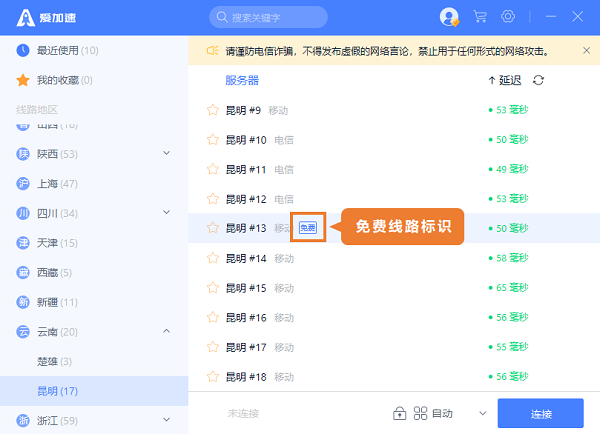600x434 pixels.
Task: Dismiss the yellow anti-fraud notice banner
Action: tap(586, 50)
